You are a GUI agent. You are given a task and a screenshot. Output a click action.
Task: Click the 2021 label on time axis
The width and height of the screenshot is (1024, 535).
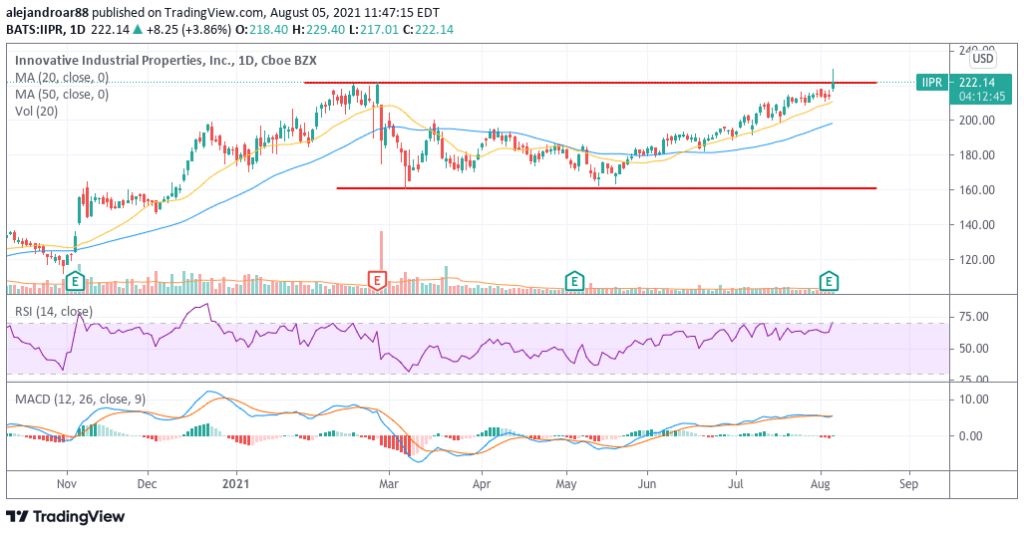[x=236, y=484]
